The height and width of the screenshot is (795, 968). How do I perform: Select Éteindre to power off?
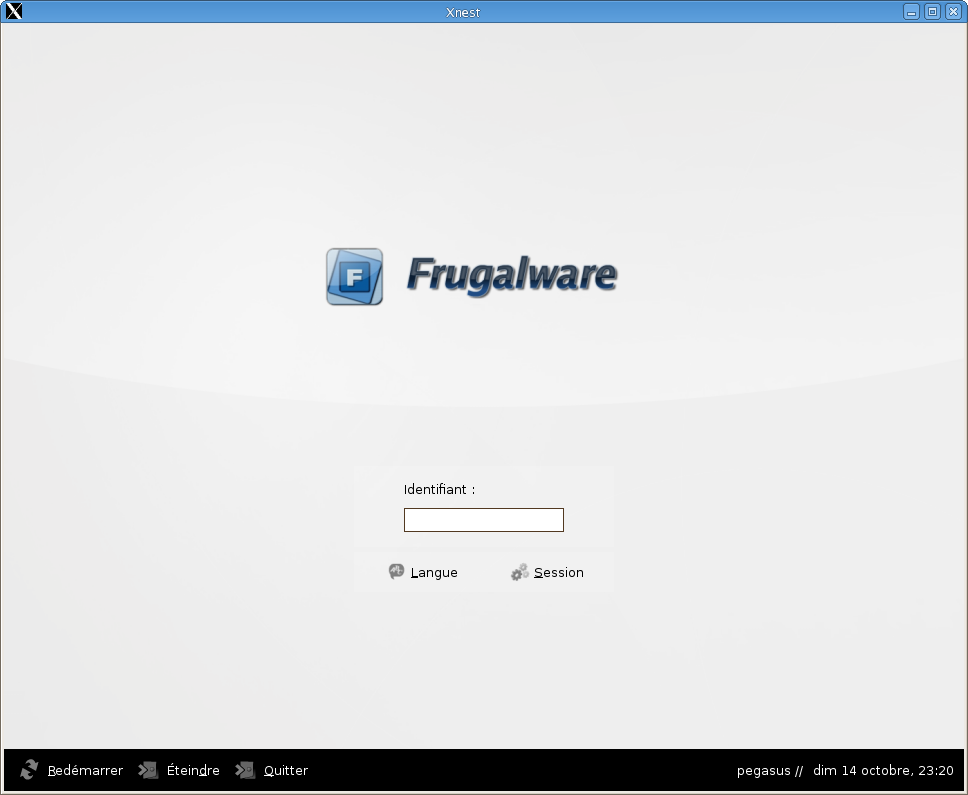tap(193, 770)
